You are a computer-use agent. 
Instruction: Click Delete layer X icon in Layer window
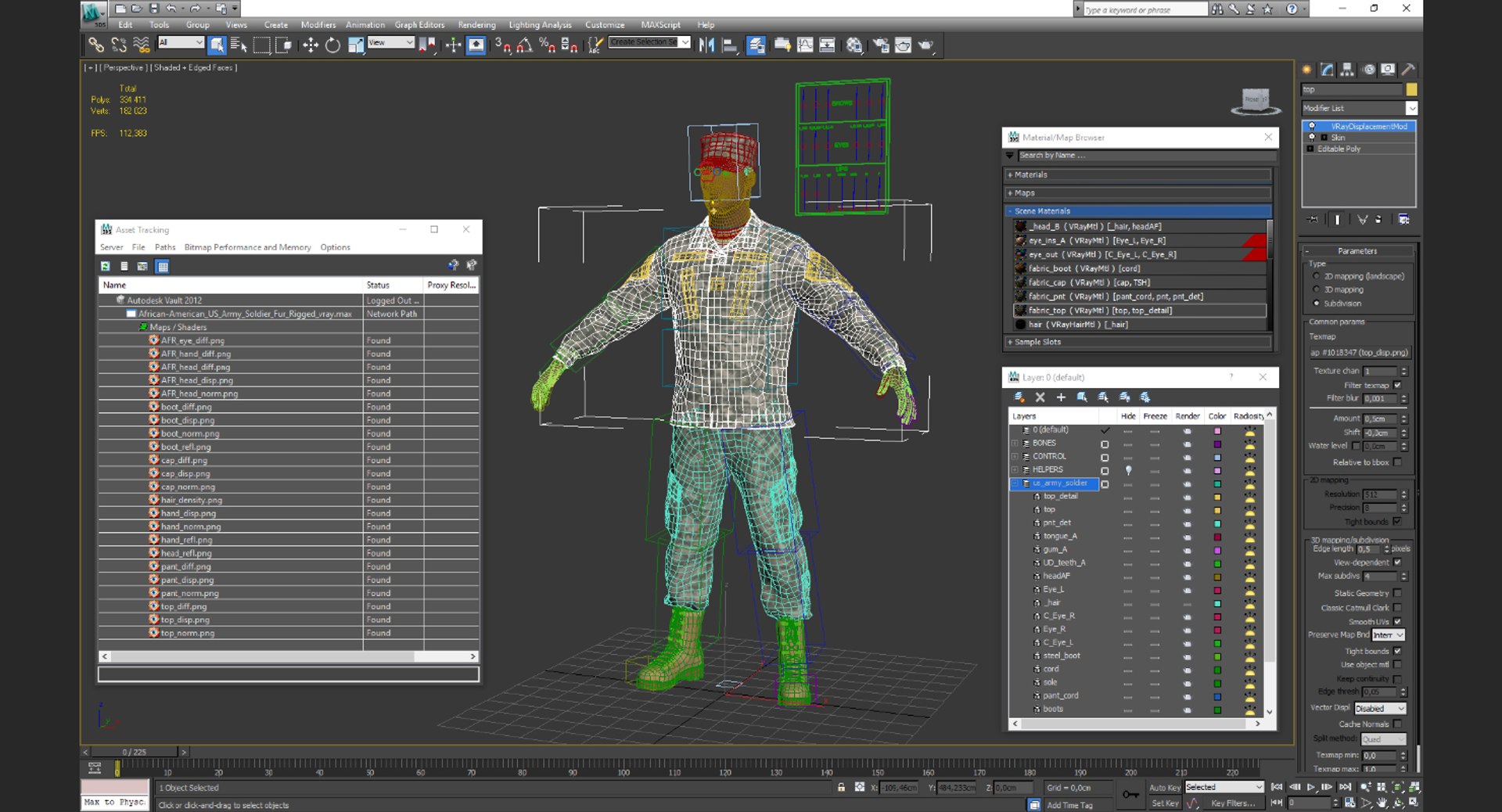pyautogui.click(x=1040, y=397)
